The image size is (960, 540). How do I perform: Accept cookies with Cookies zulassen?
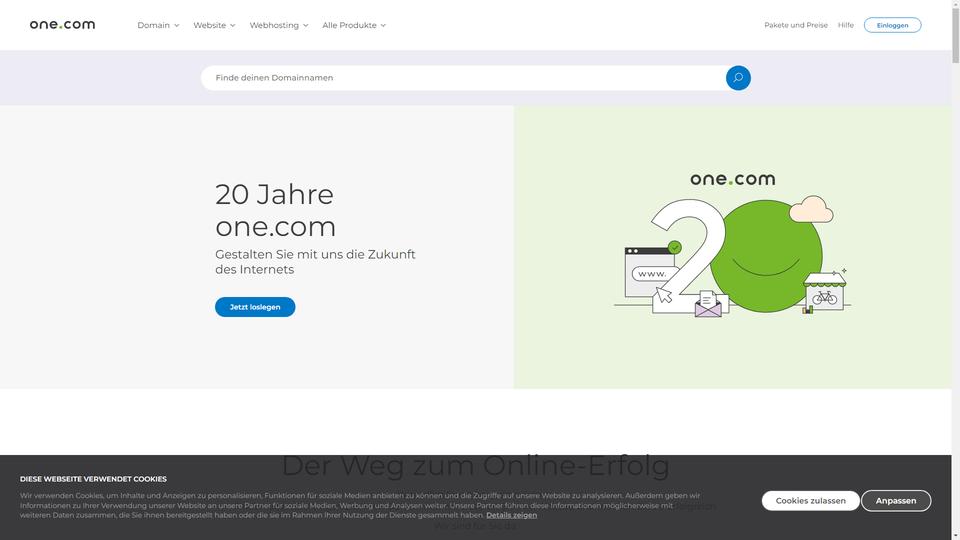click(x=810, y=500)
